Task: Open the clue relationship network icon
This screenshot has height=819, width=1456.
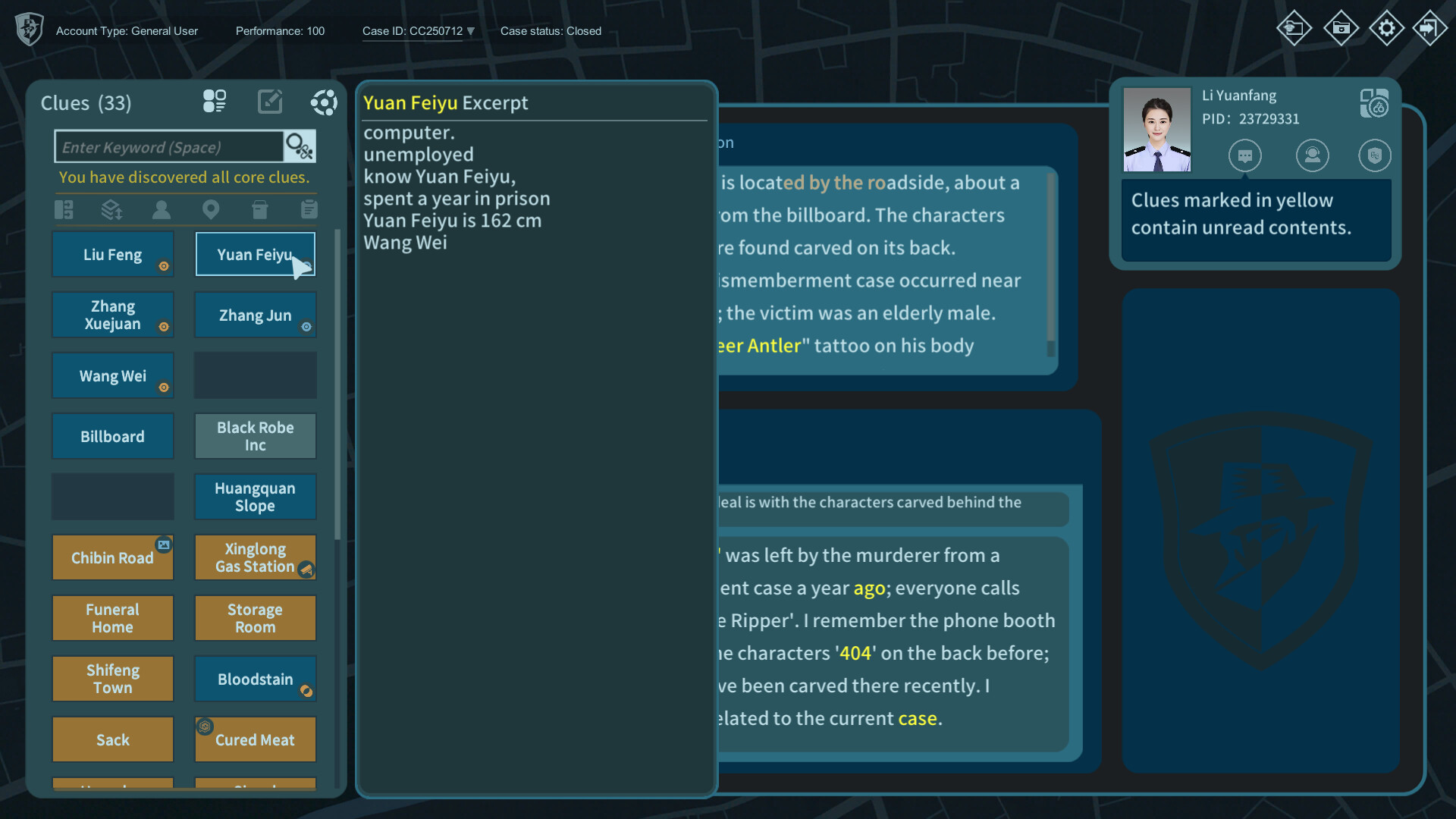Action: click(325, 102)
